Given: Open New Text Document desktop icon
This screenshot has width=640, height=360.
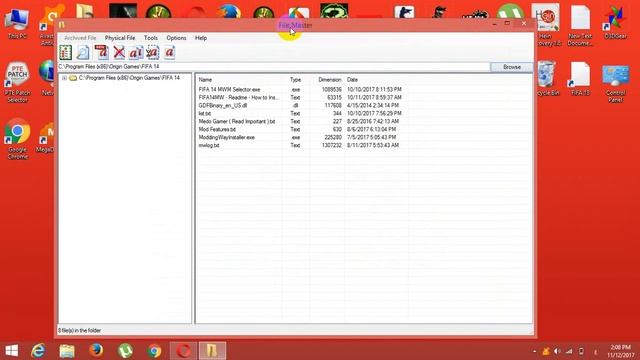Looking at the screenshot, I should (580, 25).
